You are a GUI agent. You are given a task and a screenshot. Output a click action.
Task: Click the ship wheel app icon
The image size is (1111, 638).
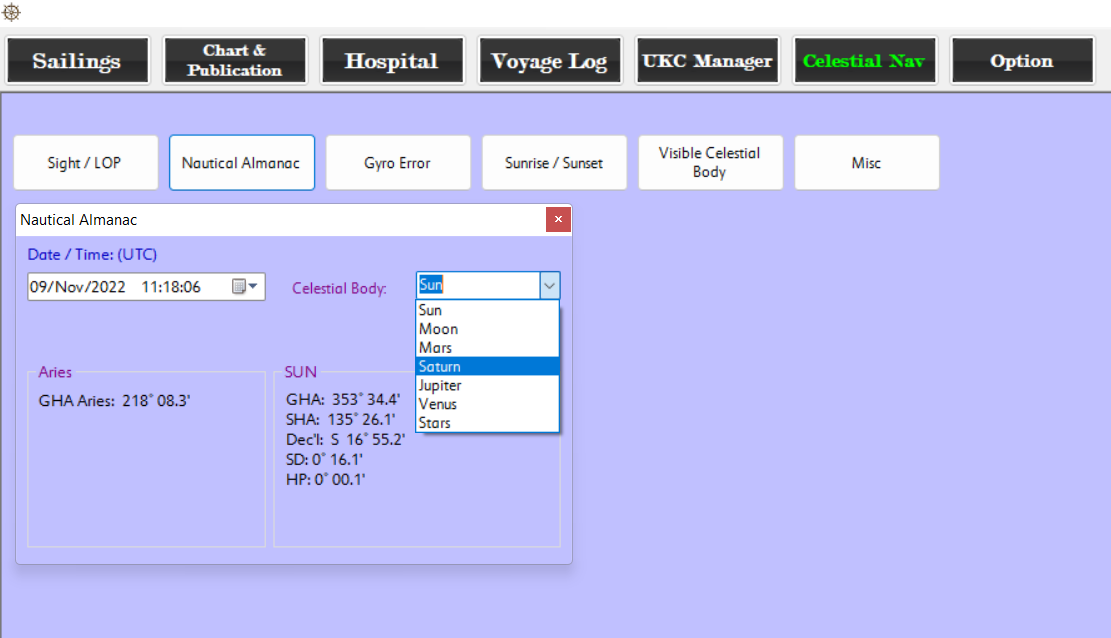[11, 12]
